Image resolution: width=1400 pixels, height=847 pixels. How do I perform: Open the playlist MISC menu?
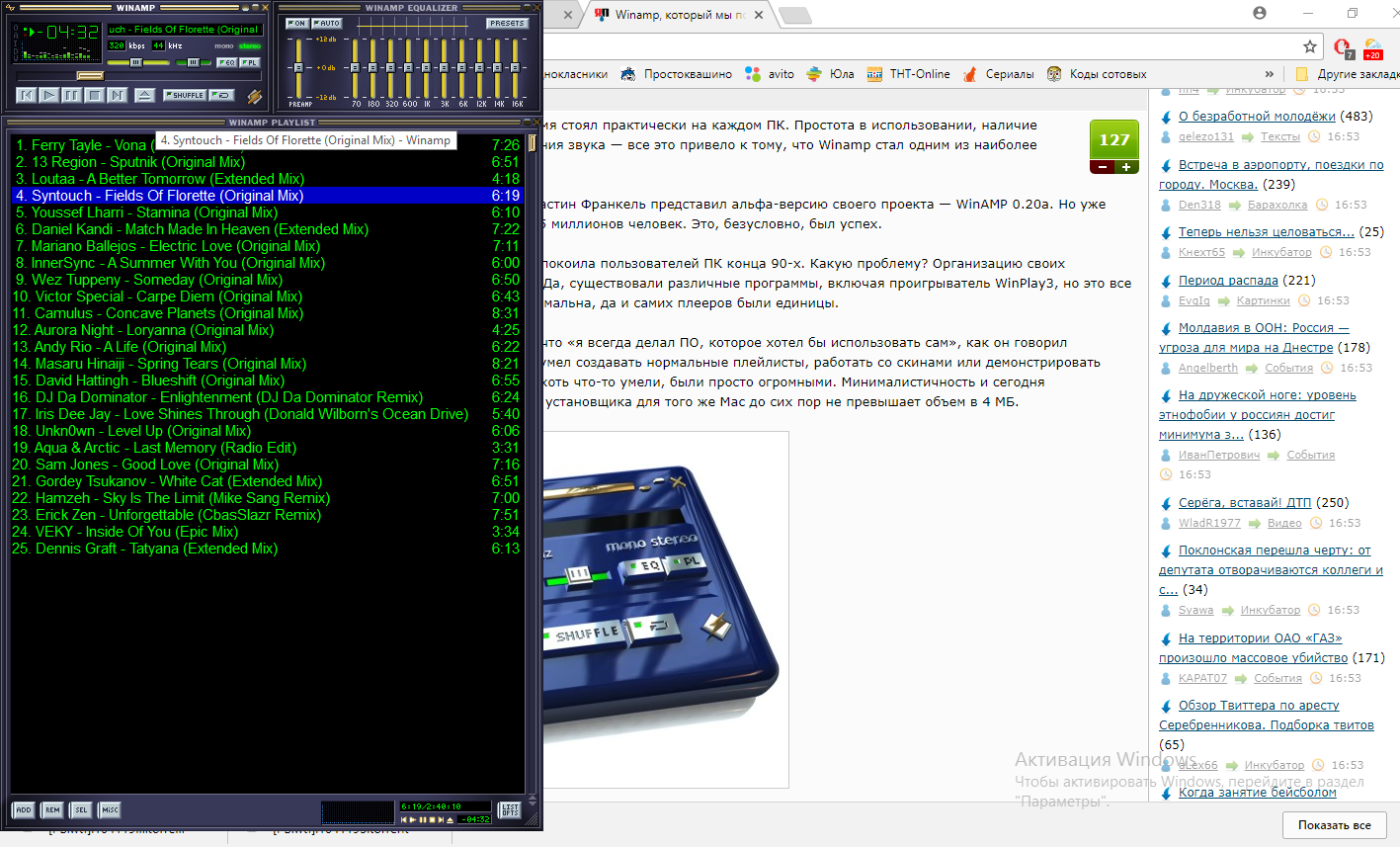pos(110,809)
